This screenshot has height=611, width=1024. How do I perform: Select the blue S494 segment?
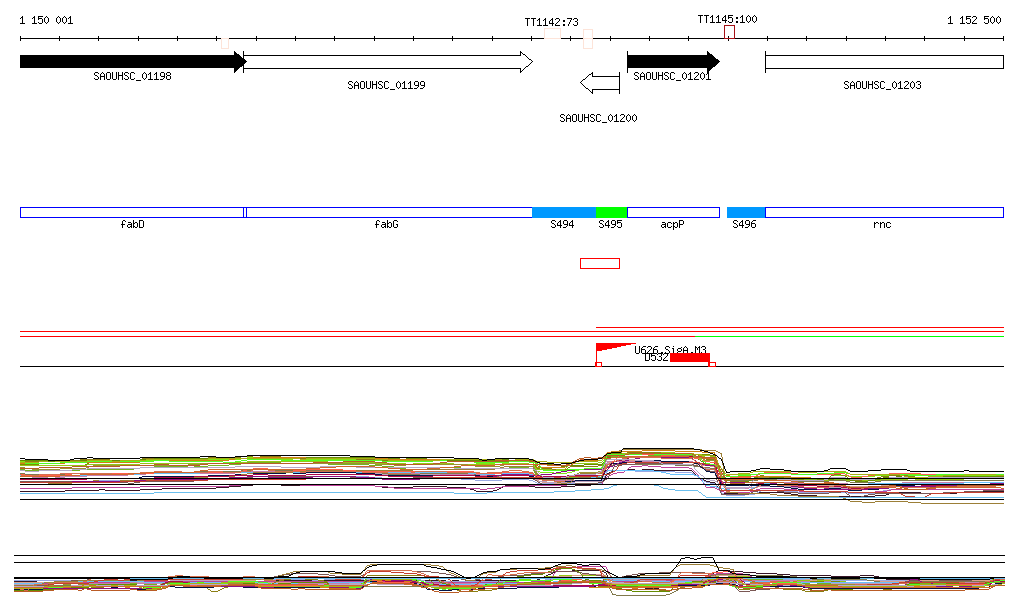[563, 212]
